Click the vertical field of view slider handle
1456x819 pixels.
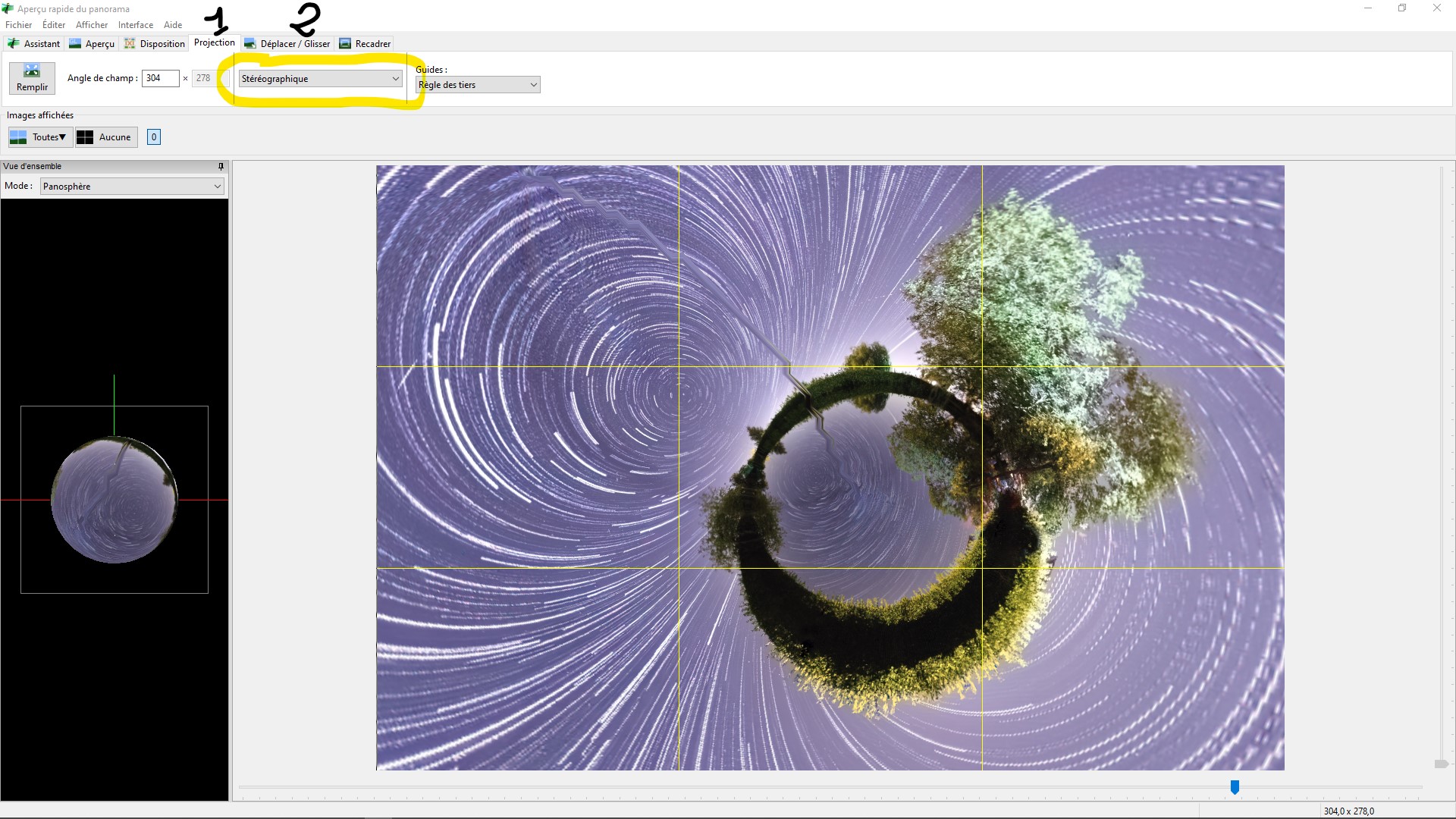click(x=1441, y=764)
